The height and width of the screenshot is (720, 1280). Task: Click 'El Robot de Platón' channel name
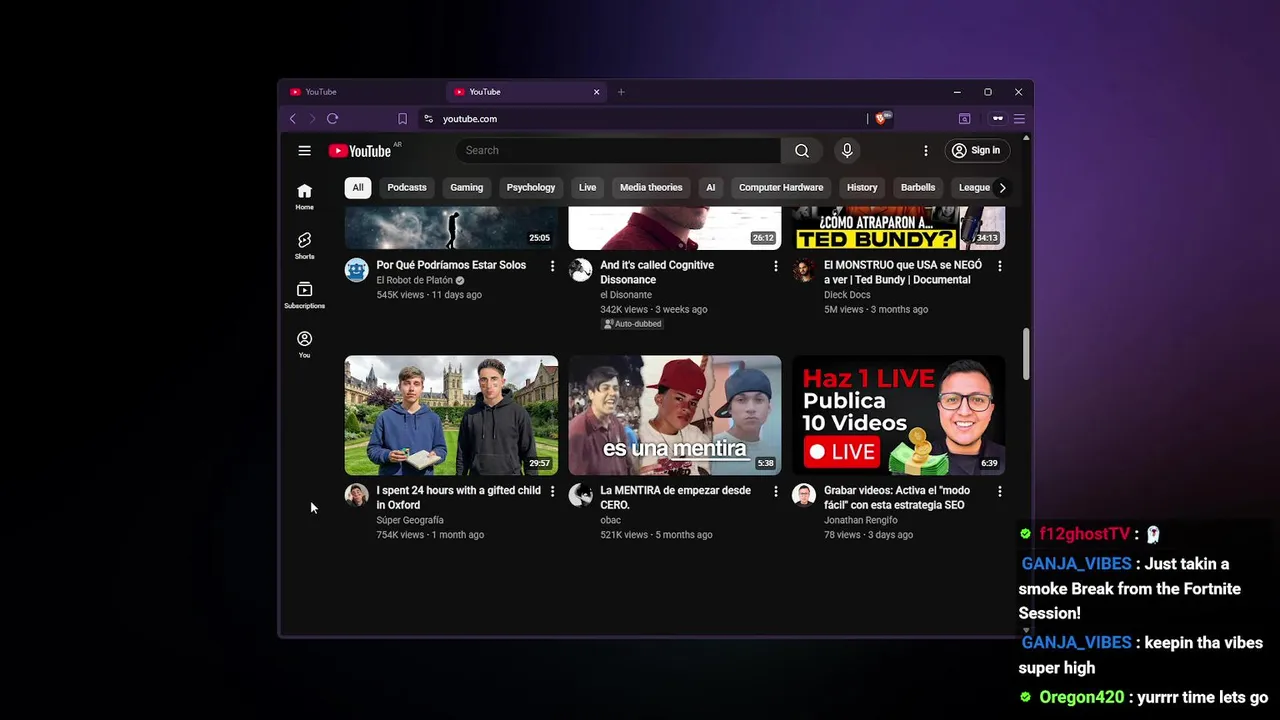pos(415,281)
